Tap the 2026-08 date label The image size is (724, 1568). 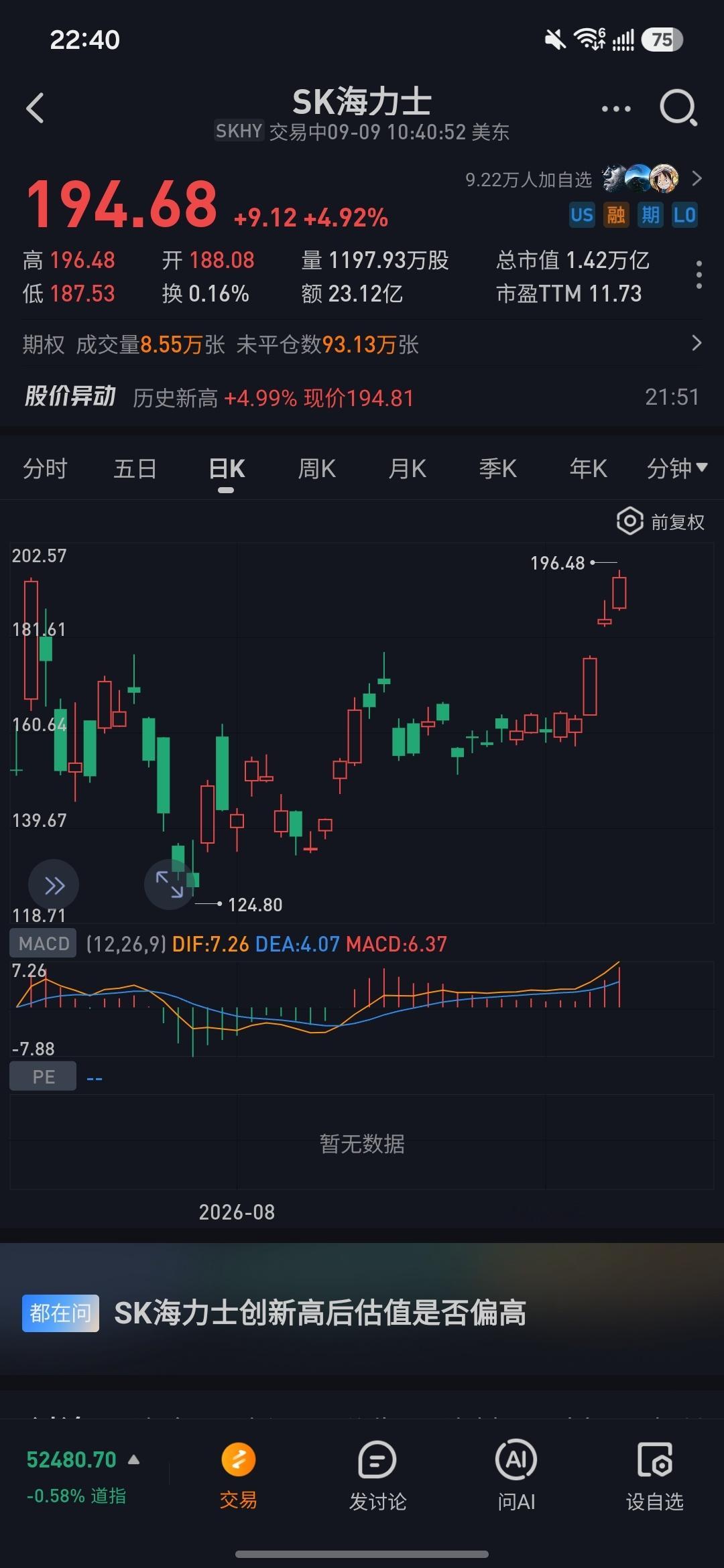[237, 1212]
